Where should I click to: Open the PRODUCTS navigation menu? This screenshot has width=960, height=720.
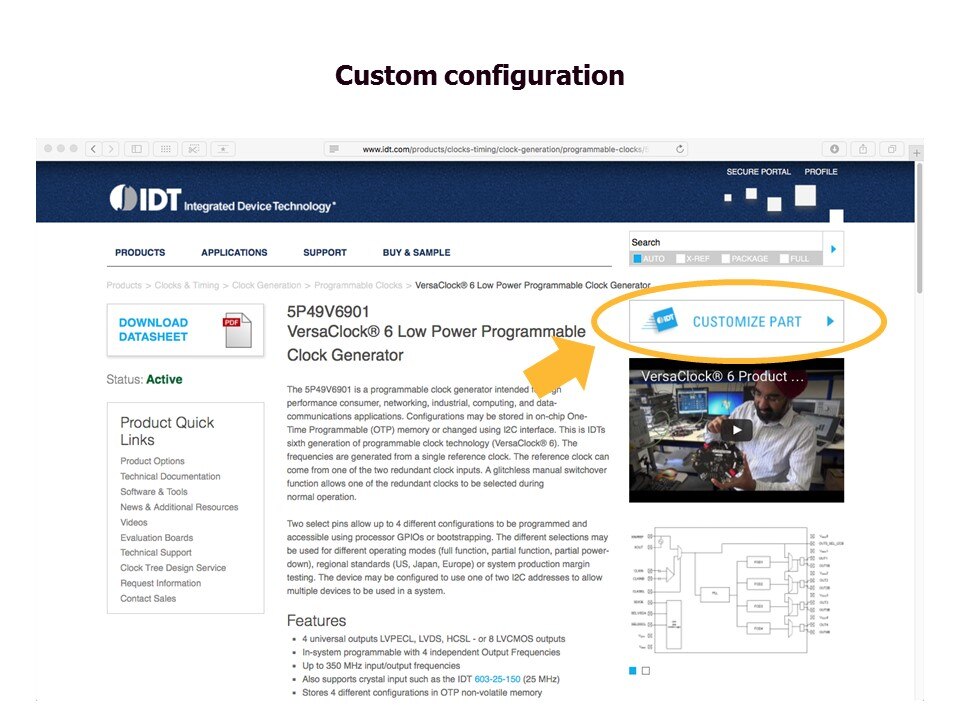pyautogui.click(x=140, y=252)
